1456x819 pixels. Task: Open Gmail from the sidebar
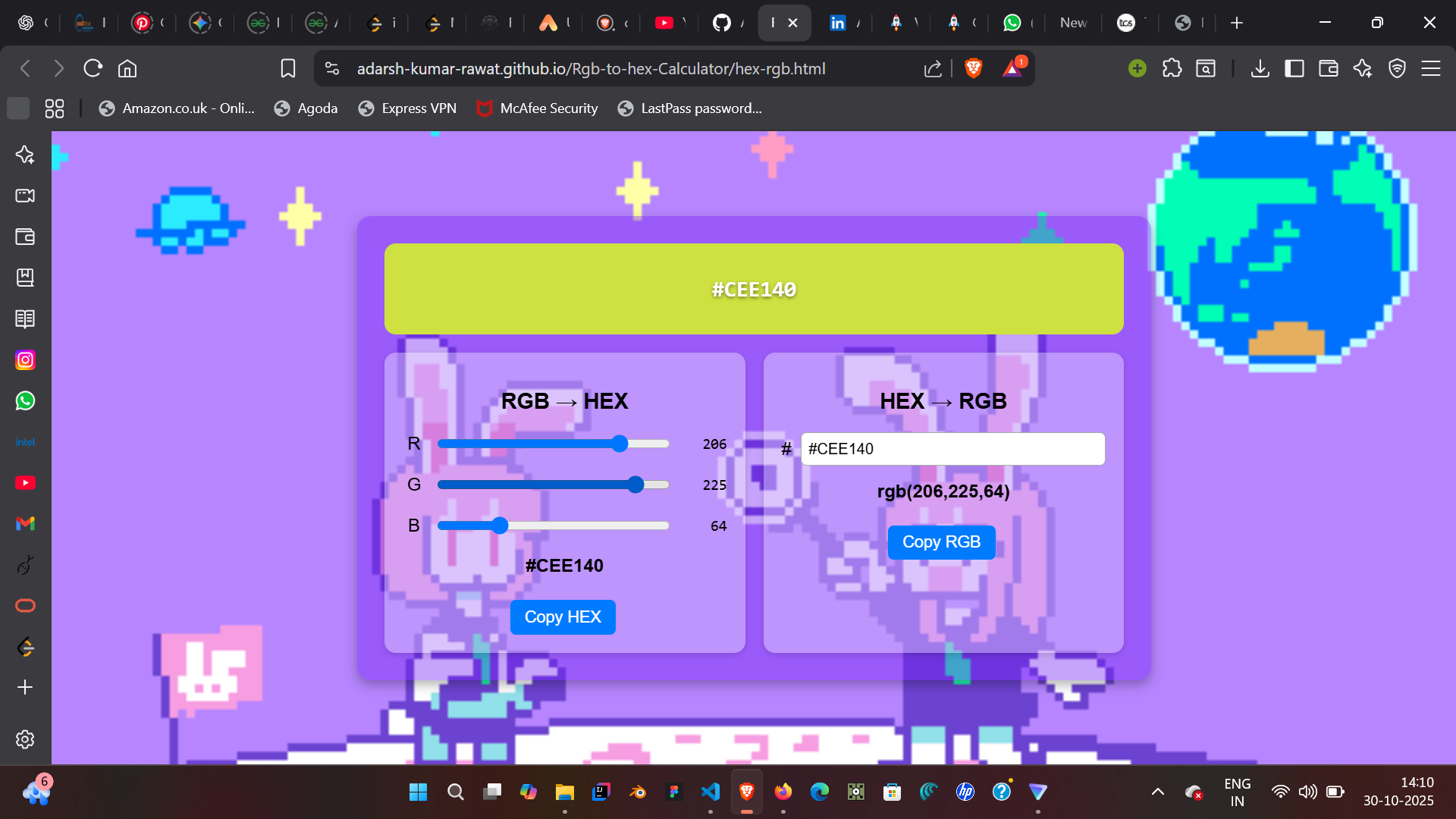25,524
